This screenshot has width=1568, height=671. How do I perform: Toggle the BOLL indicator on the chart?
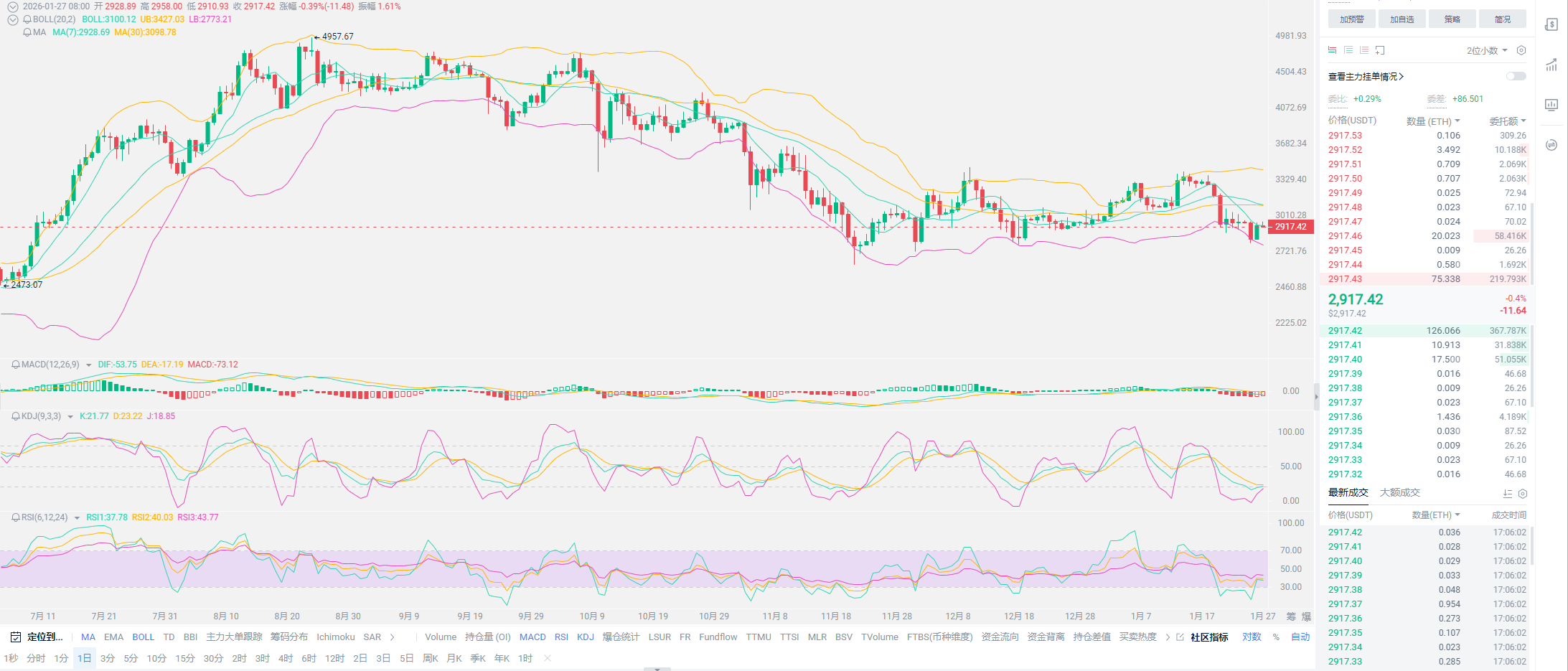tap(143, 637)
